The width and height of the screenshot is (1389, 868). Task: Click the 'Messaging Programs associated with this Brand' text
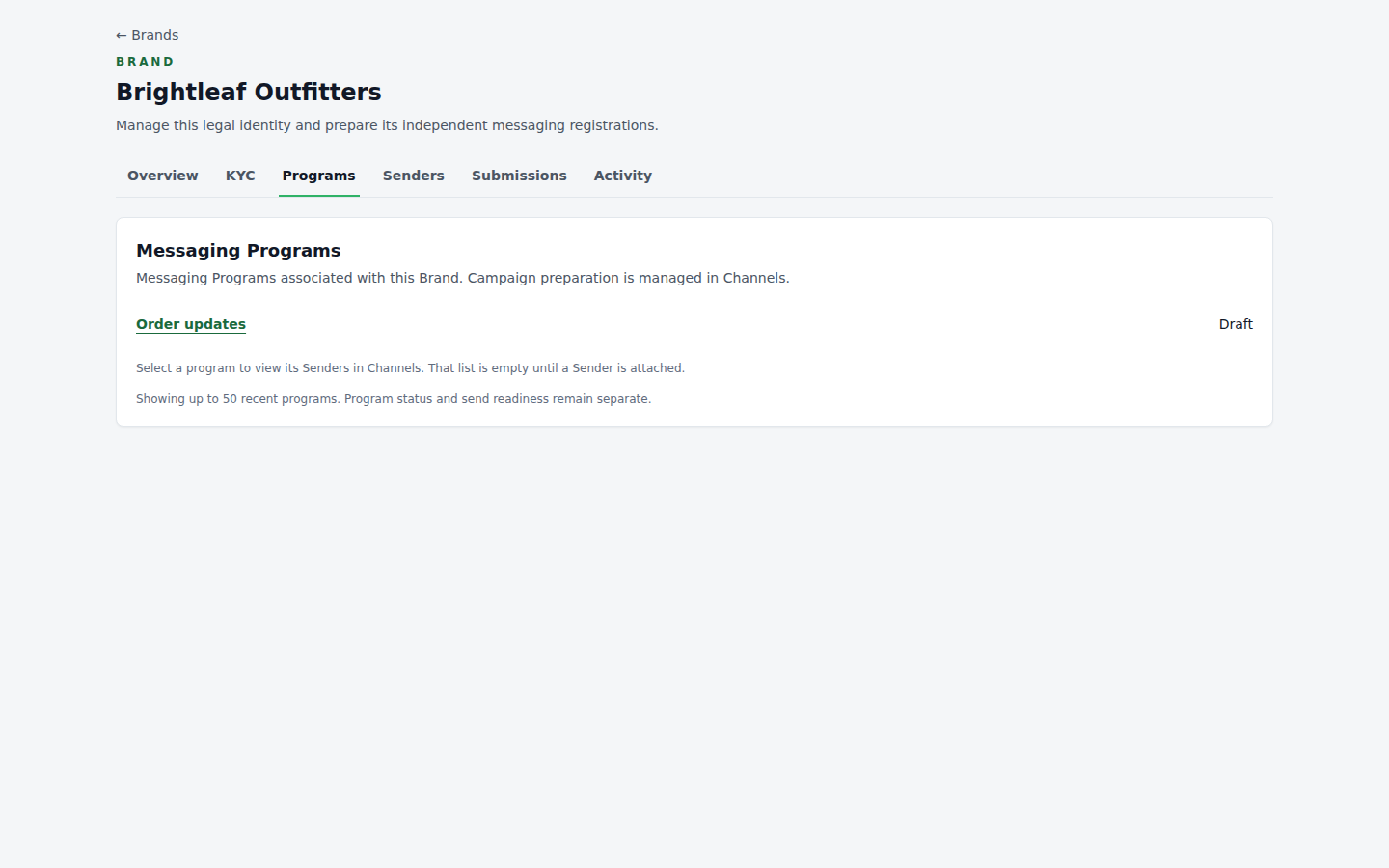pyautogui.click(x=462, y=278)
